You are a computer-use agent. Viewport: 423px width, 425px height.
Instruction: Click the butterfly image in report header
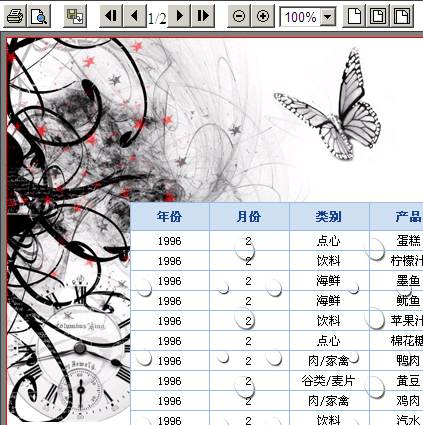coord(328,104)
